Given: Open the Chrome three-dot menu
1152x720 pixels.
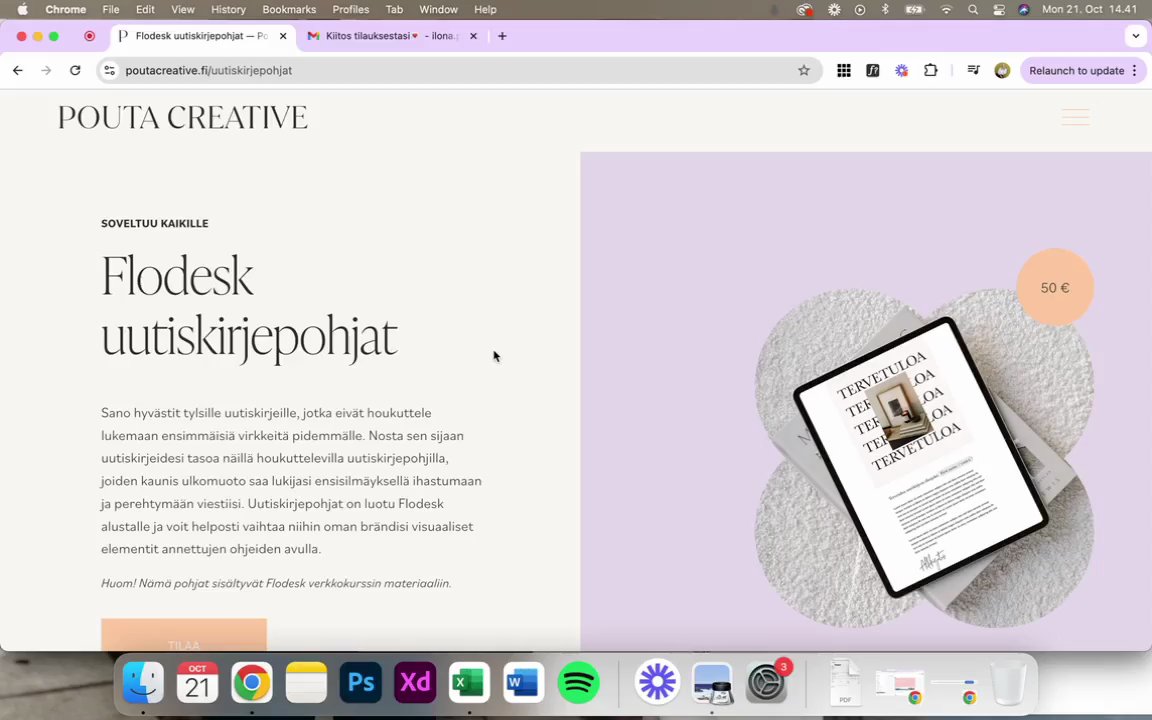Looking at the screenshot, I should pyautogui.click(x=1135, y=71).
